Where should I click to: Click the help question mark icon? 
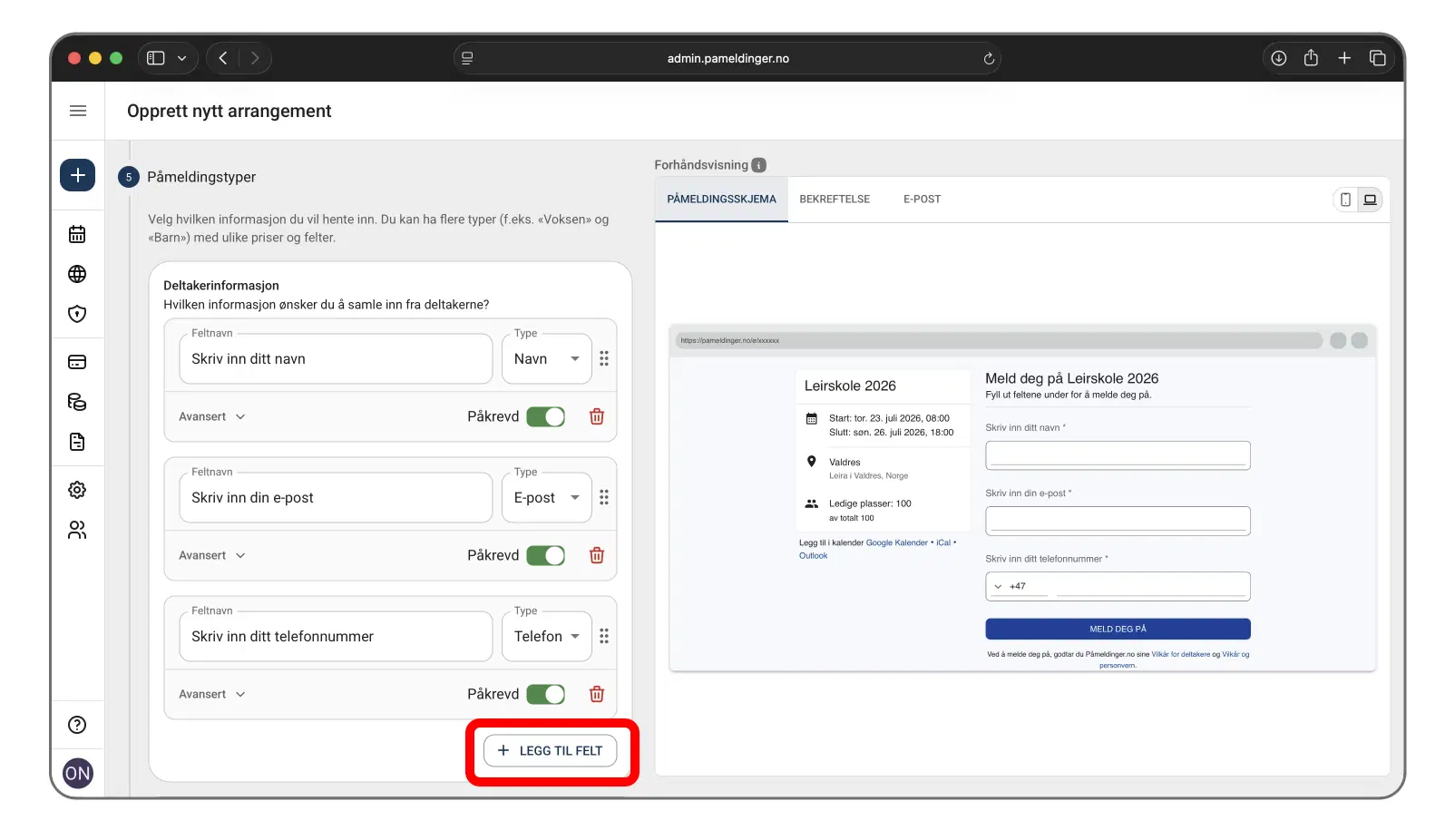[x=77, y=725]
